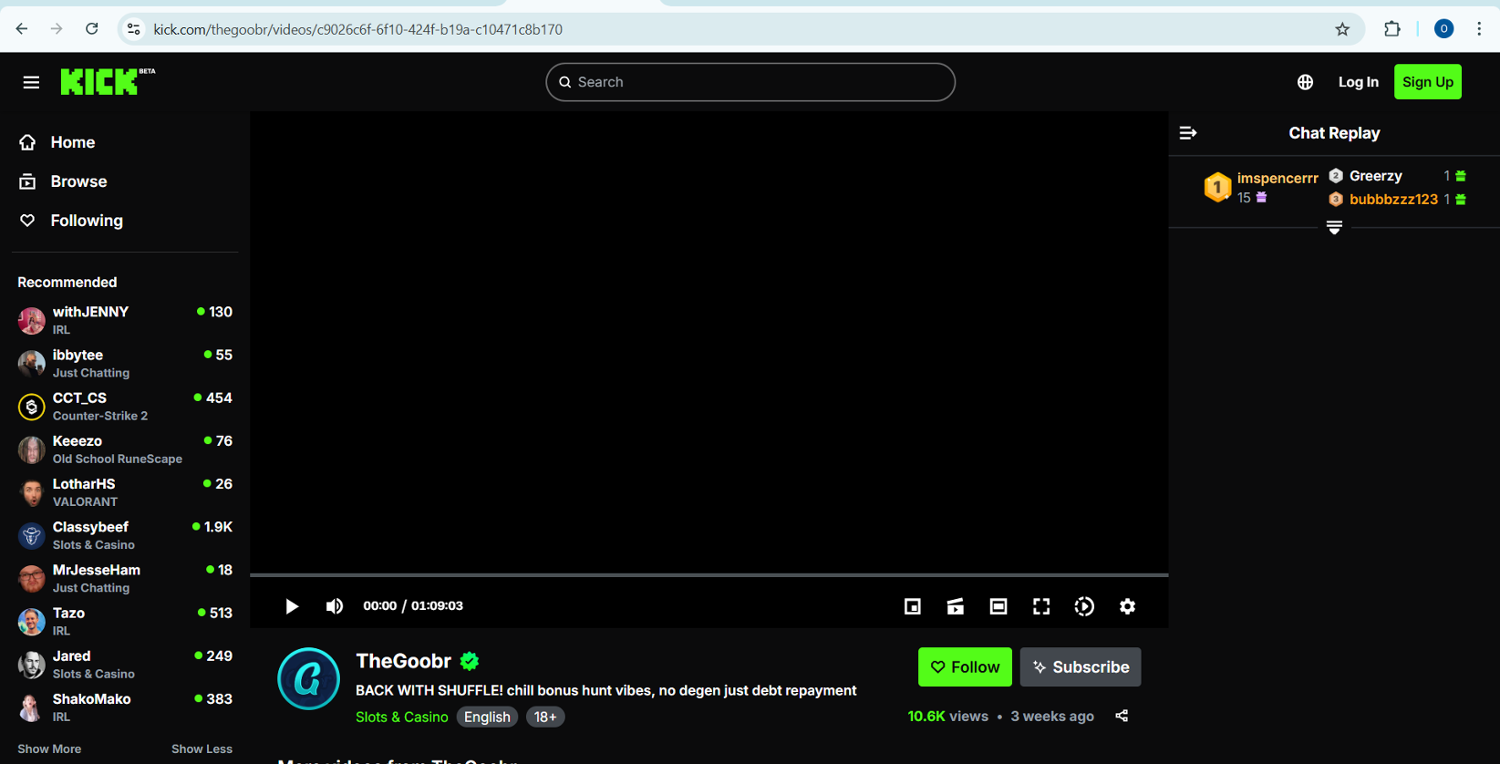Go to the Browse page
This screenshot has width=1500, height=764.
(78, 181)
